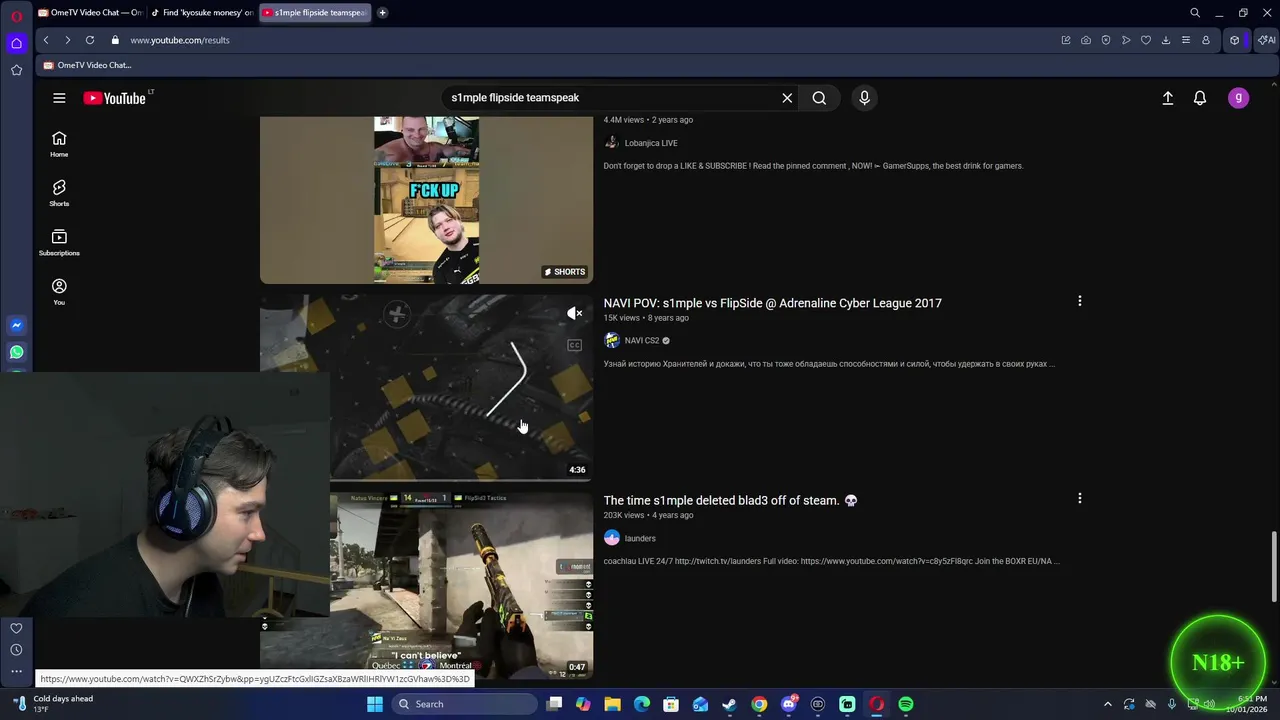Click the launders channel avatar
The image size is (1280, 720).
pyautogui.click(x=612, y=538)
